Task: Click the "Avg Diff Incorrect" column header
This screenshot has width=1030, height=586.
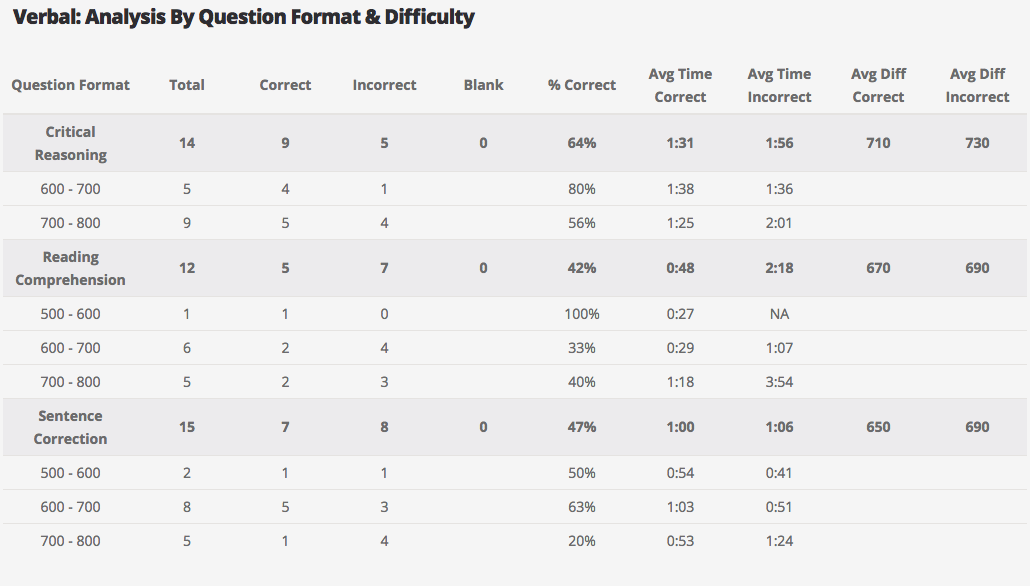Action: point(977,85)
